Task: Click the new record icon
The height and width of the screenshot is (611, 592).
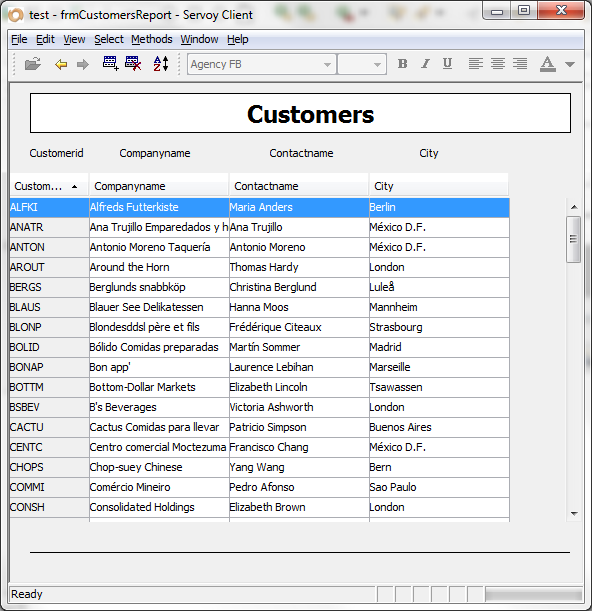Action: pos(110,64)
